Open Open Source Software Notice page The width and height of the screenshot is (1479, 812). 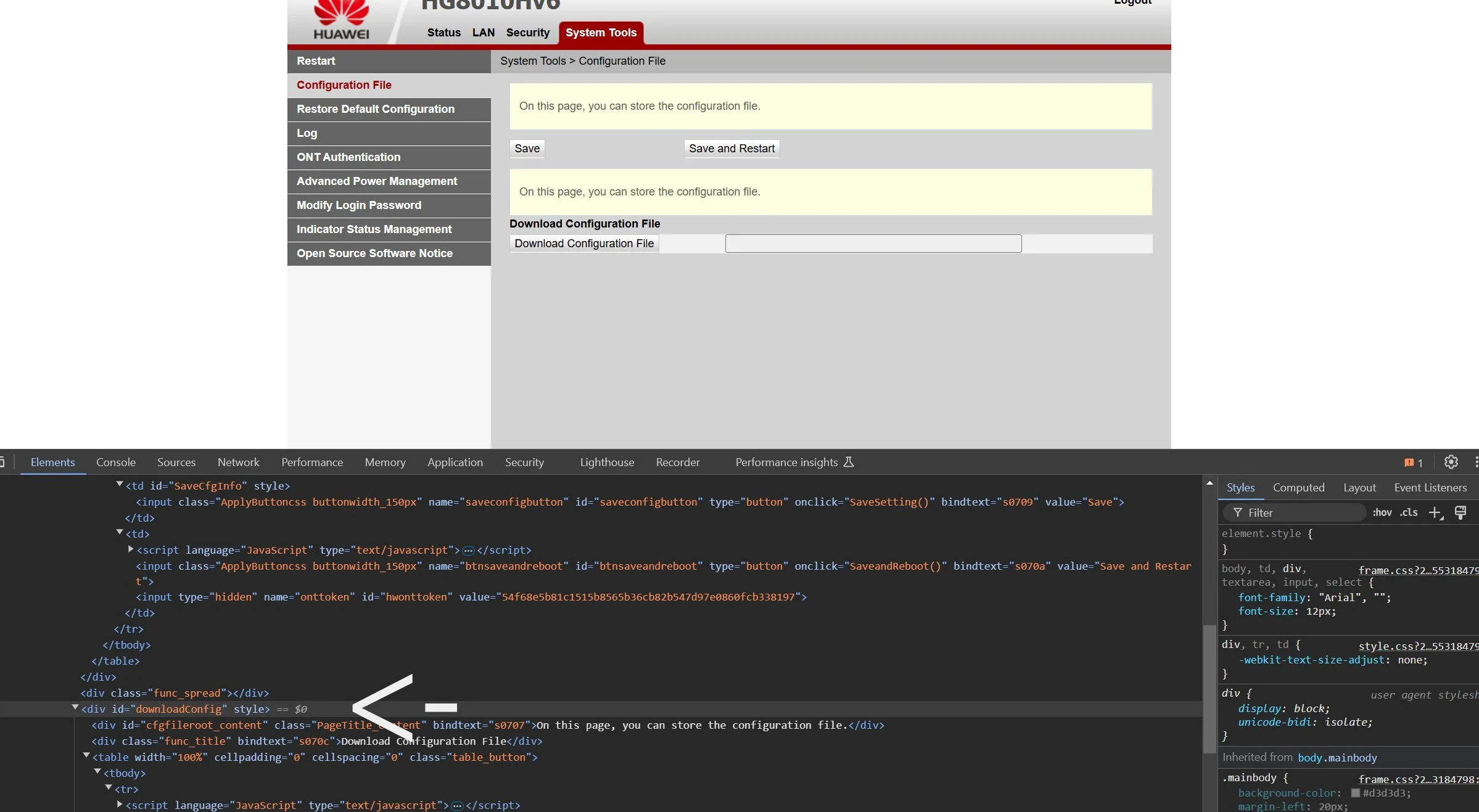coord(389,253)
